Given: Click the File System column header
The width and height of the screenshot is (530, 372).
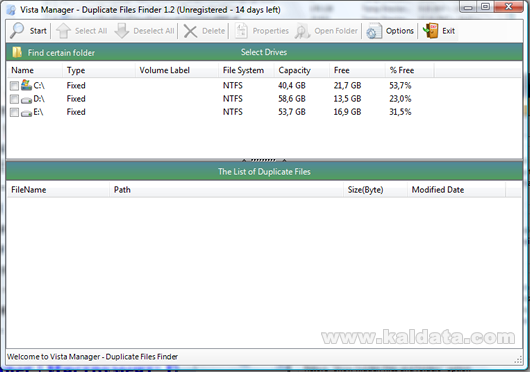Looking at the screenshot, I should point(246,70).
